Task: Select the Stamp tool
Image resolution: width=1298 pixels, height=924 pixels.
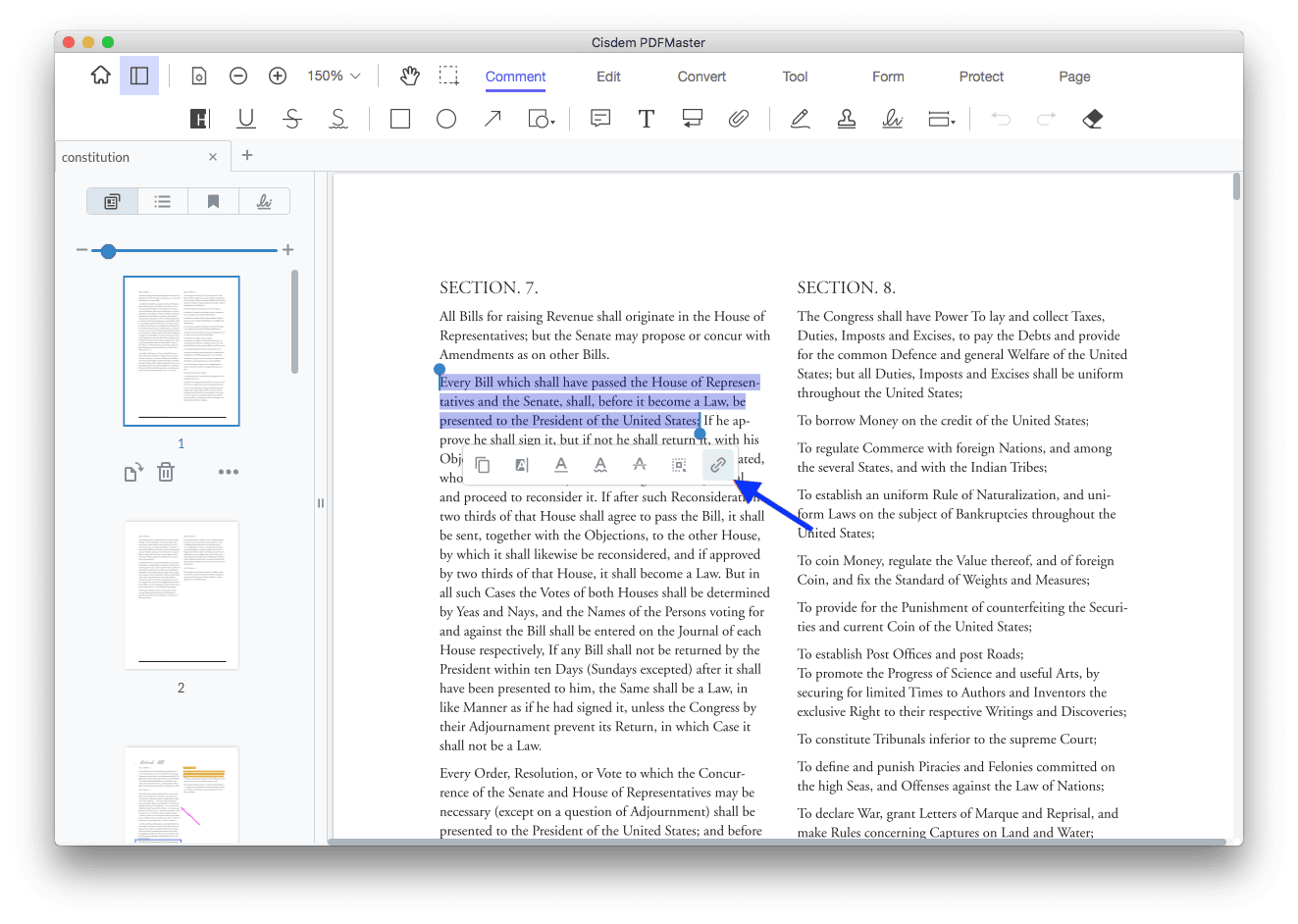Action: [x=846, y=119]
